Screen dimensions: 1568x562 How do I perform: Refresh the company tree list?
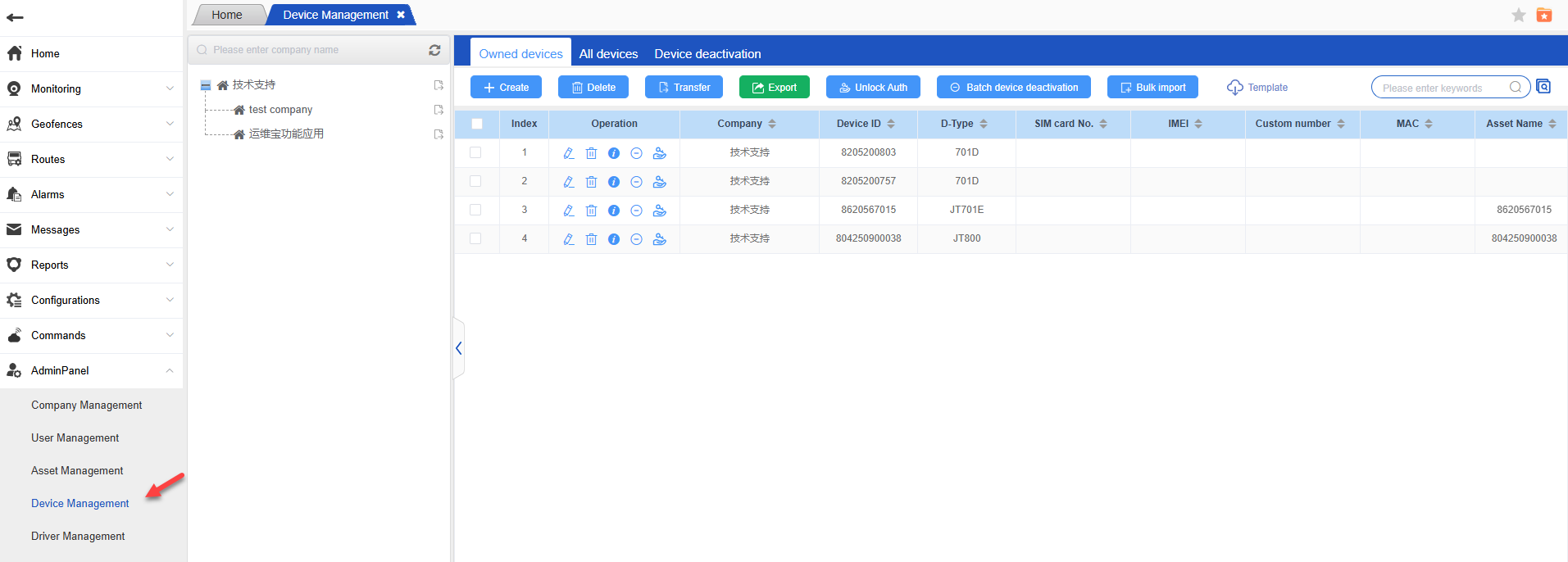tap(434, 50)
